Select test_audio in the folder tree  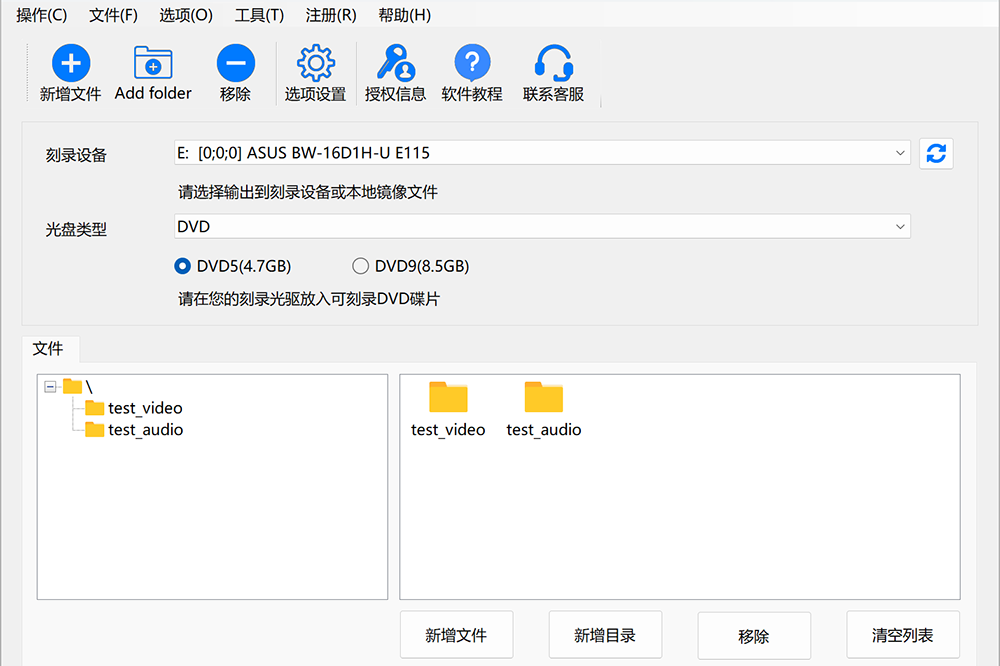point(145,430)
